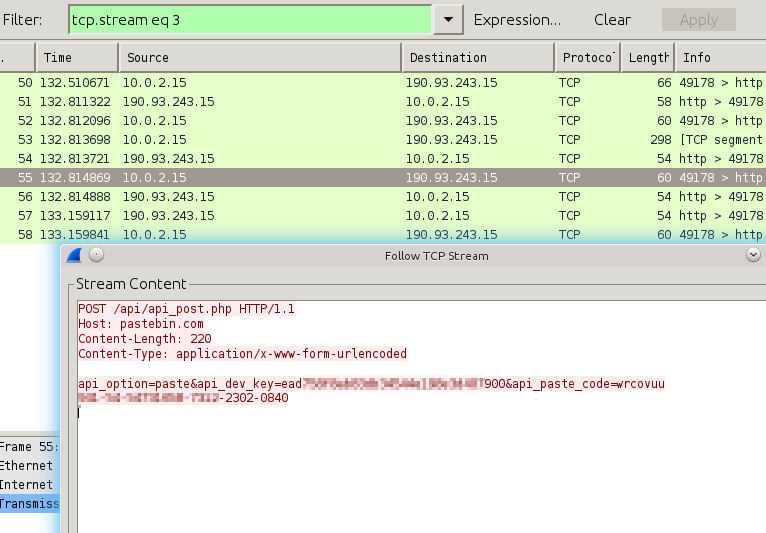Expand the Frame 55 details row
Viewport: 766px width, 533px height.
[x=30, y=447]
